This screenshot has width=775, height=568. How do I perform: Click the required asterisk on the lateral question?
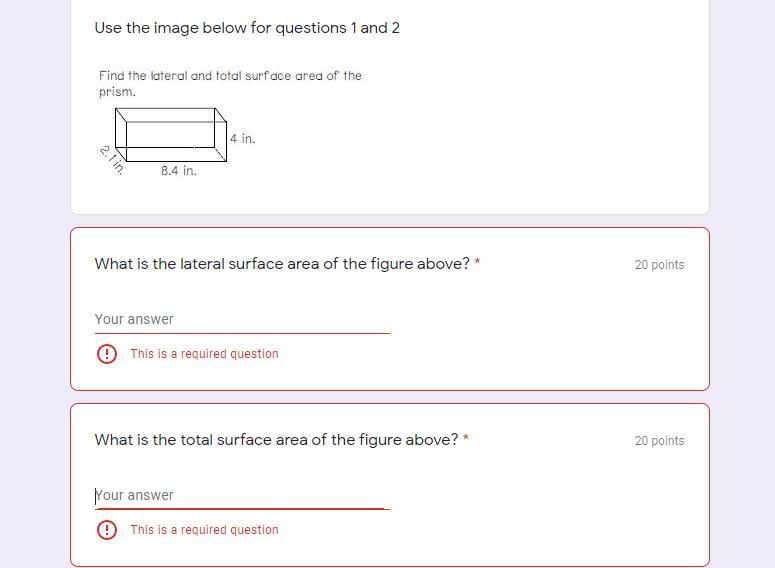(477, 263)
